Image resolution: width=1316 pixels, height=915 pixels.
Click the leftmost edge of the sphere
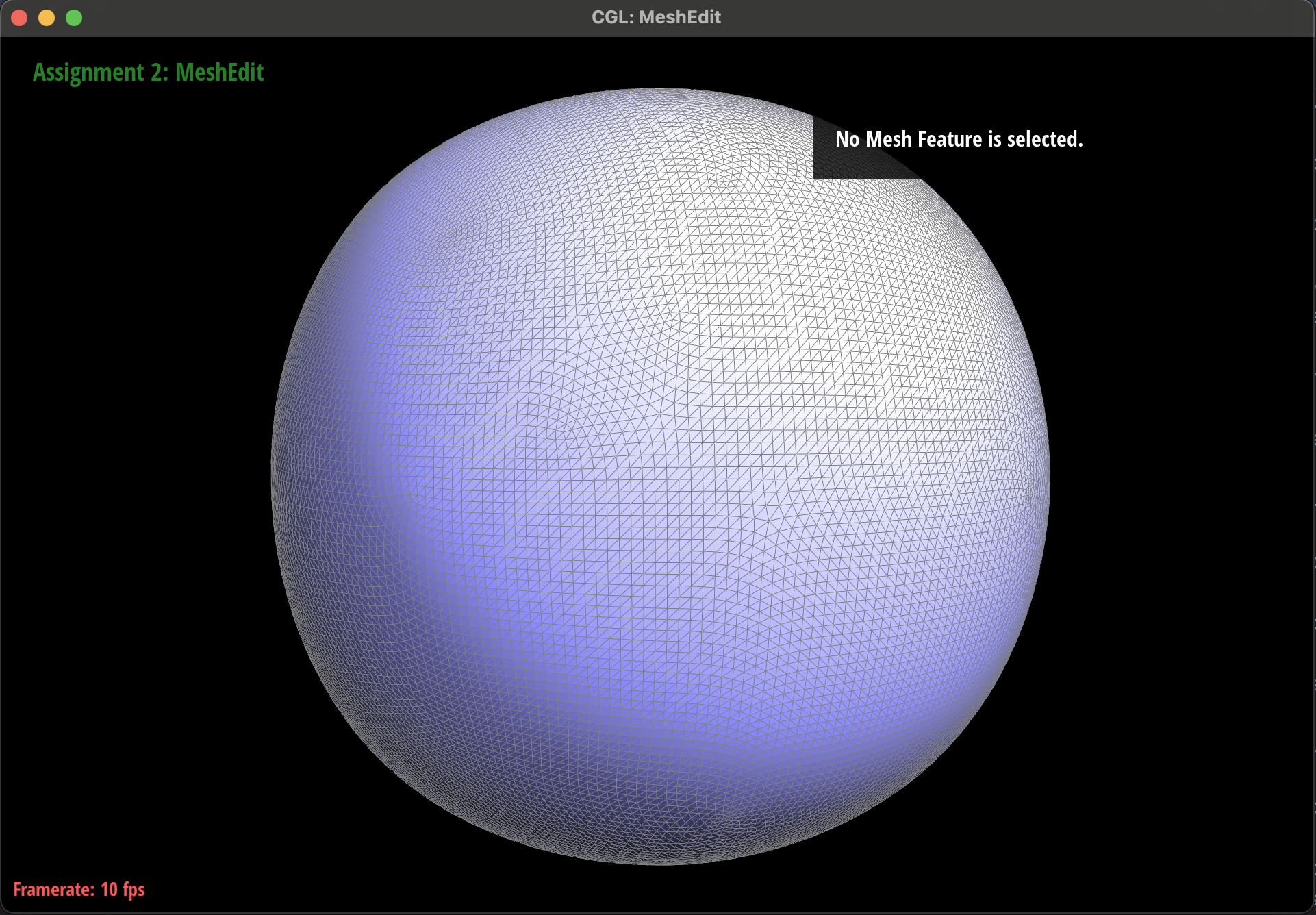point(274,476)
